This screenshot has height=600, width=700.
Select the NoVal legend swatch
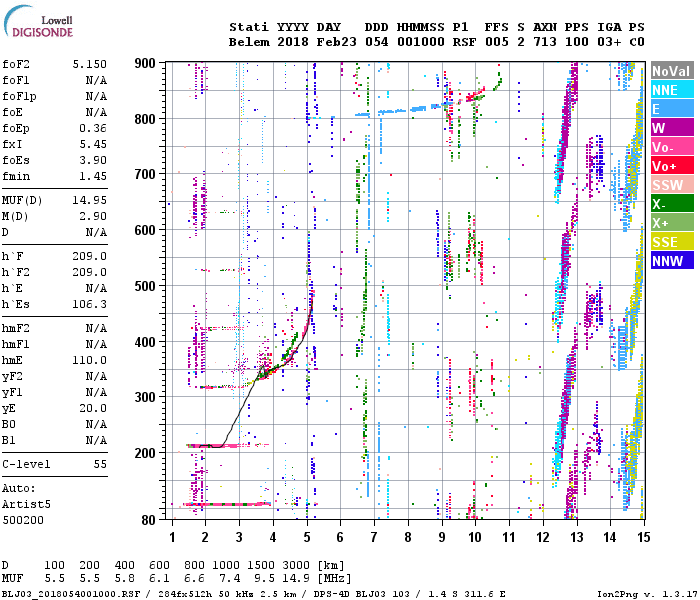(672, 71)
